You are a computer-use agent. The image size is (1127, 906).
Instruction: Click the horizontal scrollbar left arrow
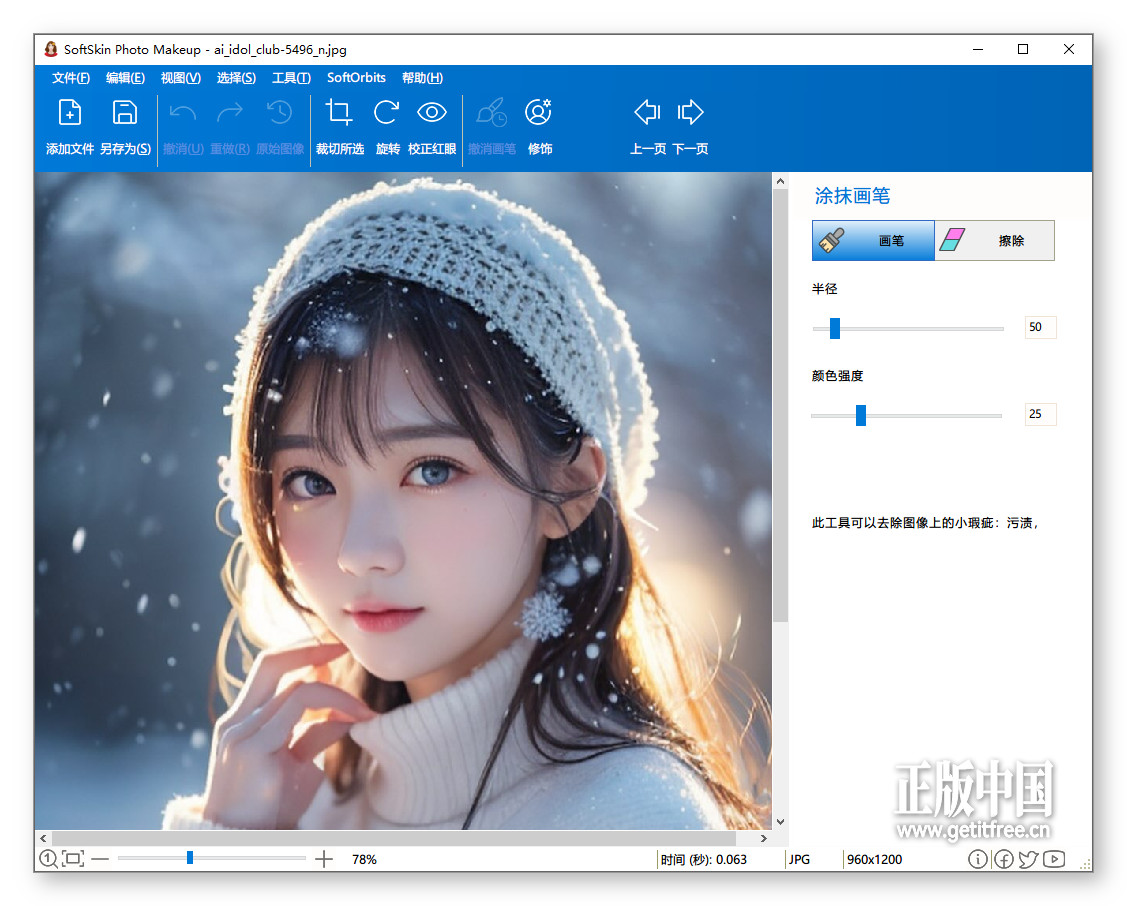tap(43, 838)
